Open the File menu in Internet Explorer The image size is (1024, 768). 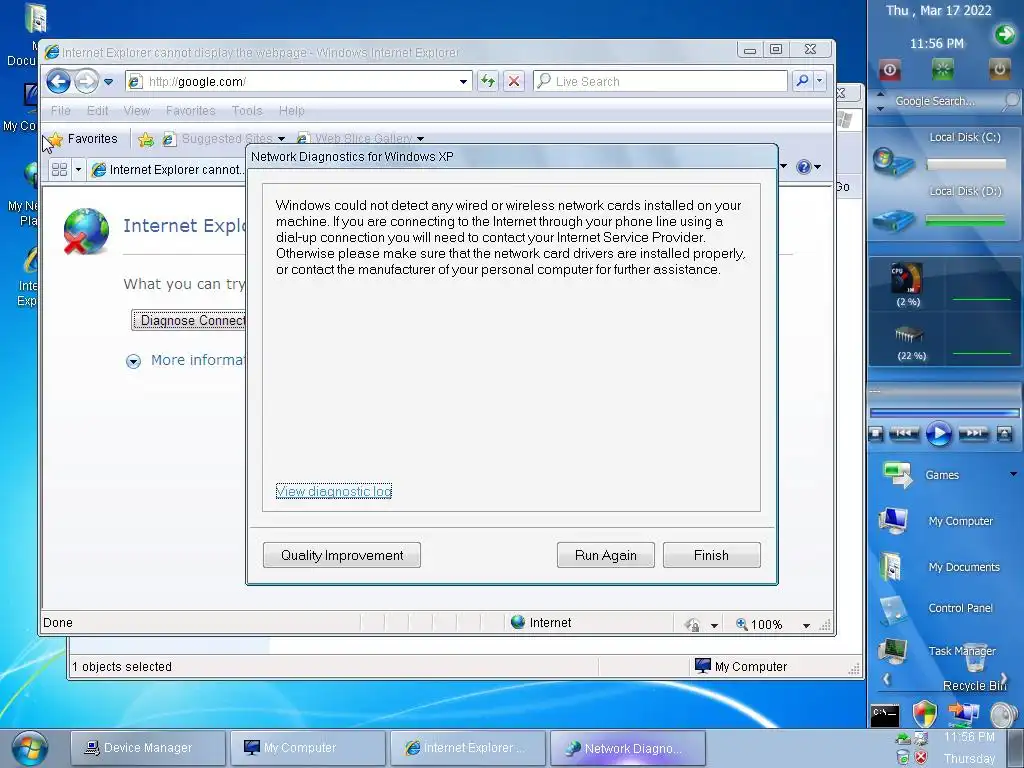[61, 110]
